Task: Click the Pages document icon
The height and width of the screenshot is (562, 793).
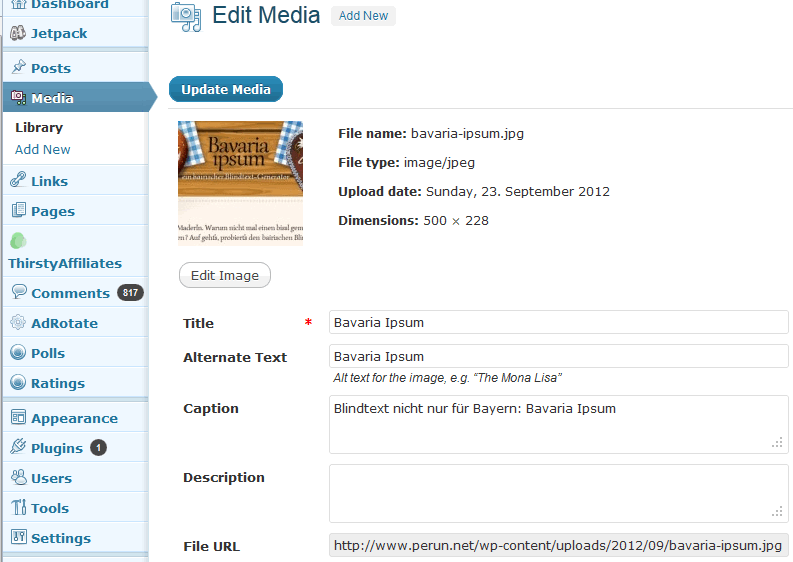Action: pyautogui.click(x=19, y=209)
